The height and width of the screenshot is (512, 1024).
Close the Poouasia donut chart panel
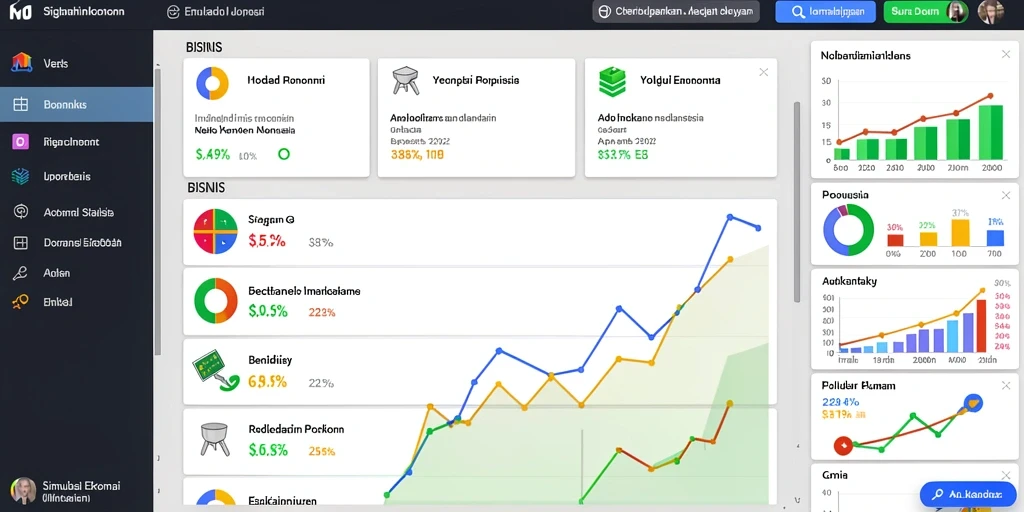tap(1006, 195)
